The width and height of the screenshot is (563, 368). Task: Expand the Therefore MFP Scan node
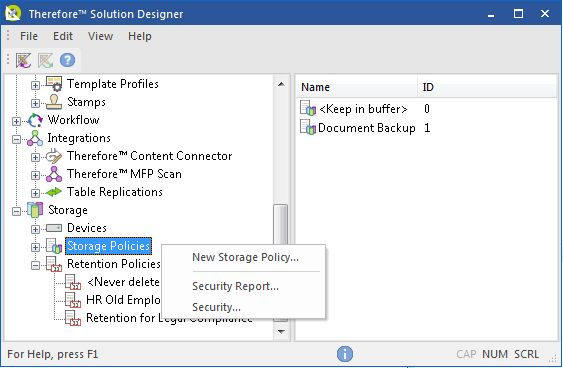35,175
